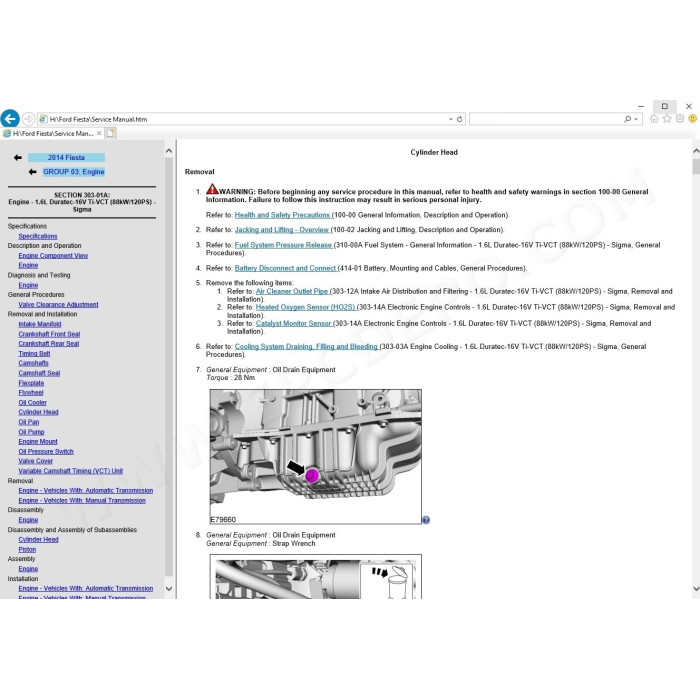Click the Home icon in browser toolbar
The height and width of the screenshot is (700, 700).
pos(654,119)
